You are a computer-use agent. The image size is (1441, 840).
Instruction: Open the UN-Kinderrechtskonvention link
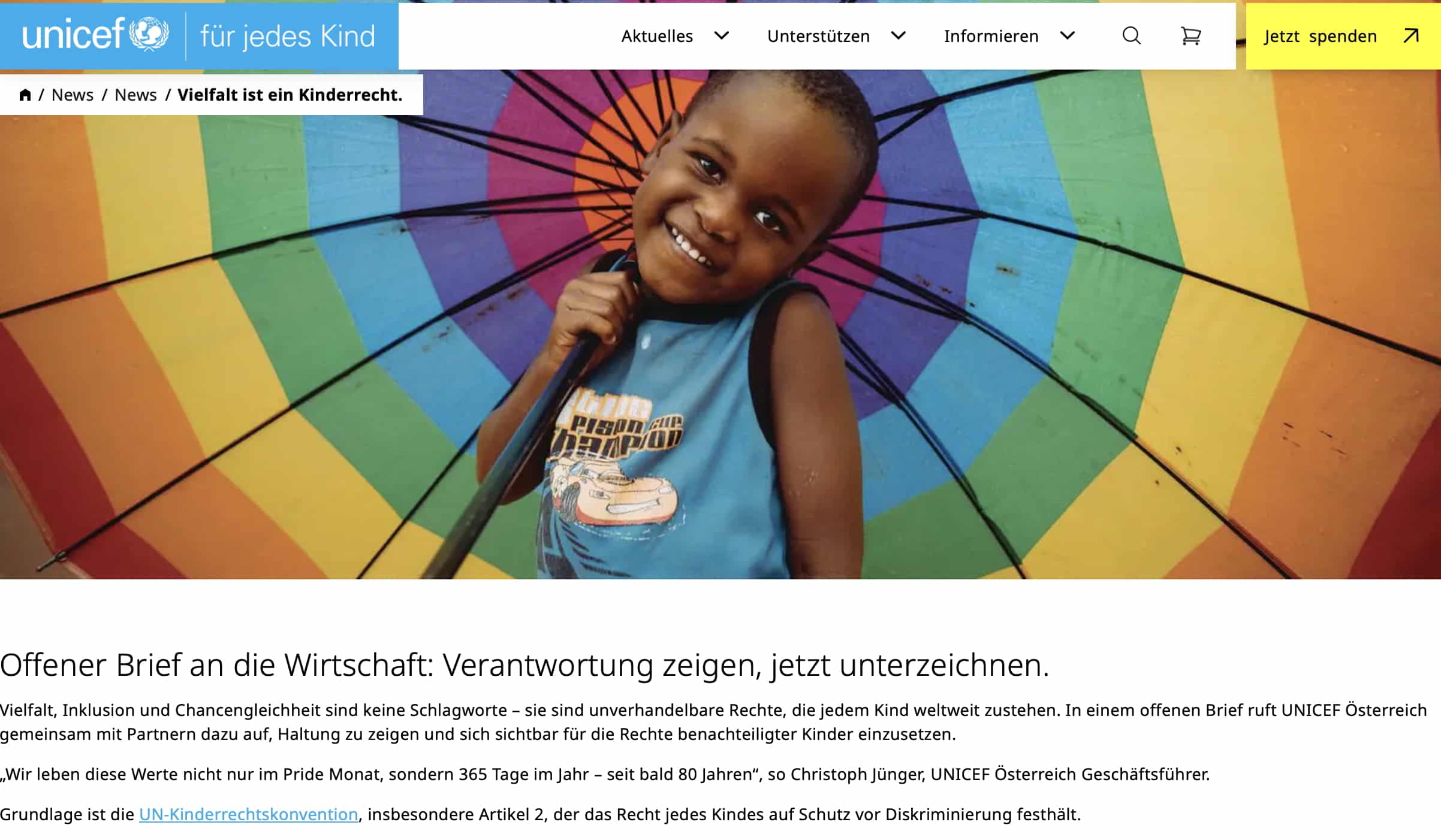click(x=249, y=814)
